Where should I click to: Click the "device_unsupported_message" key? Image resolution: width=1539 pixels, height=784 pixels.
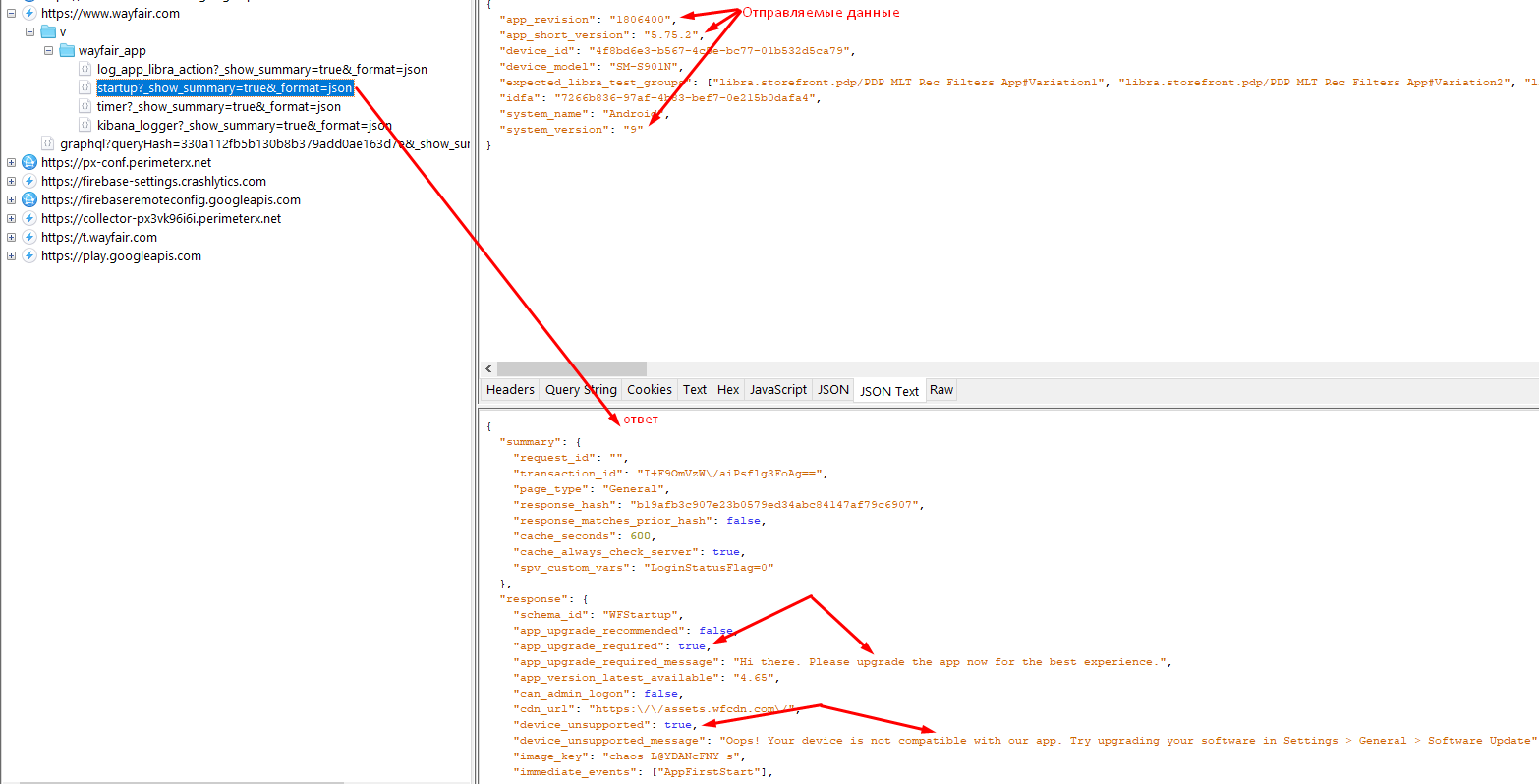coord(608,741)
